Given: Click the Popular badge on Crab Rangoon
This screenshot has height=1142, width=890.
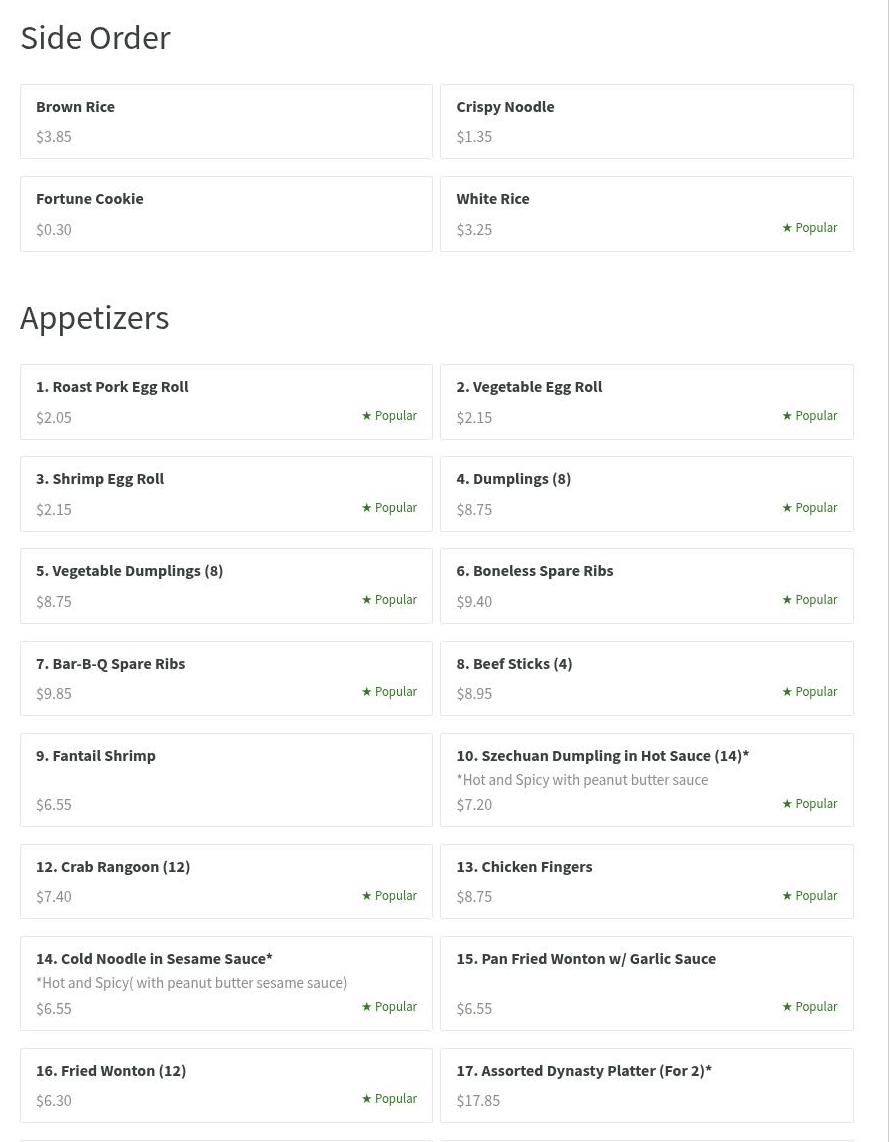Looking at the screenshot, I should (x=389, y=896).
